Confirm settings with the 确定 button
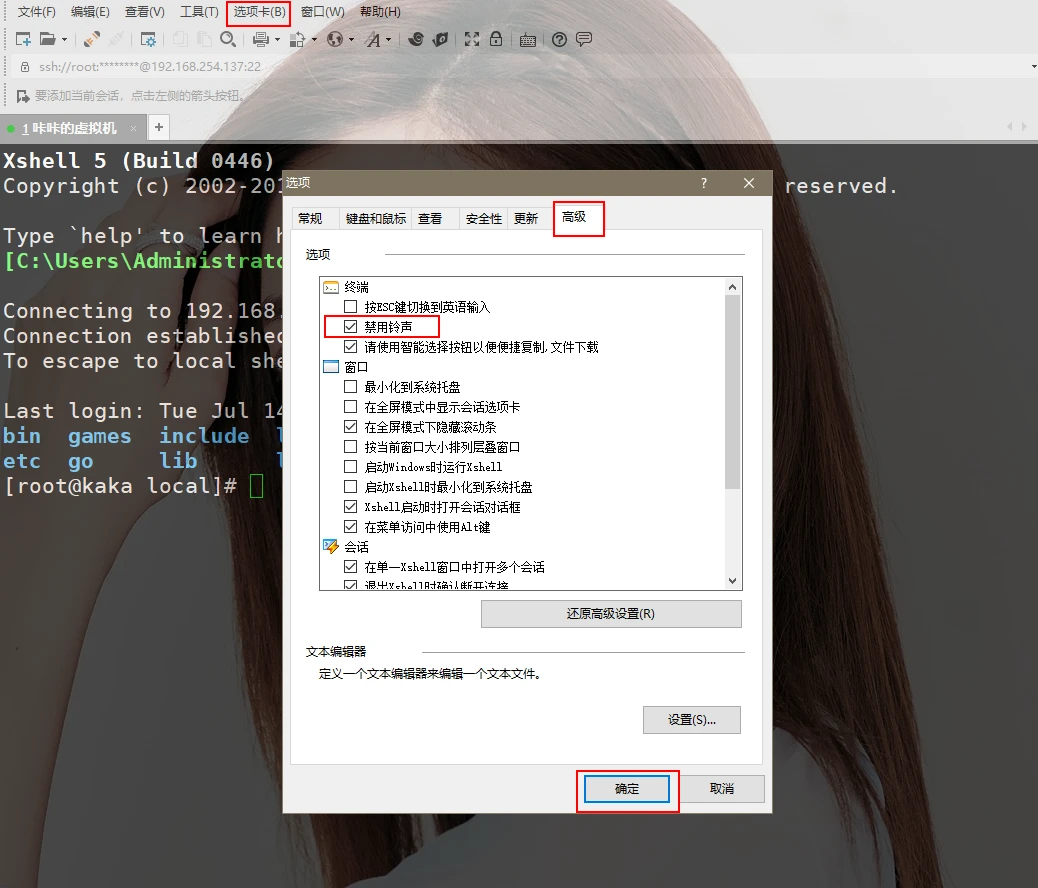 click(627, 789)
